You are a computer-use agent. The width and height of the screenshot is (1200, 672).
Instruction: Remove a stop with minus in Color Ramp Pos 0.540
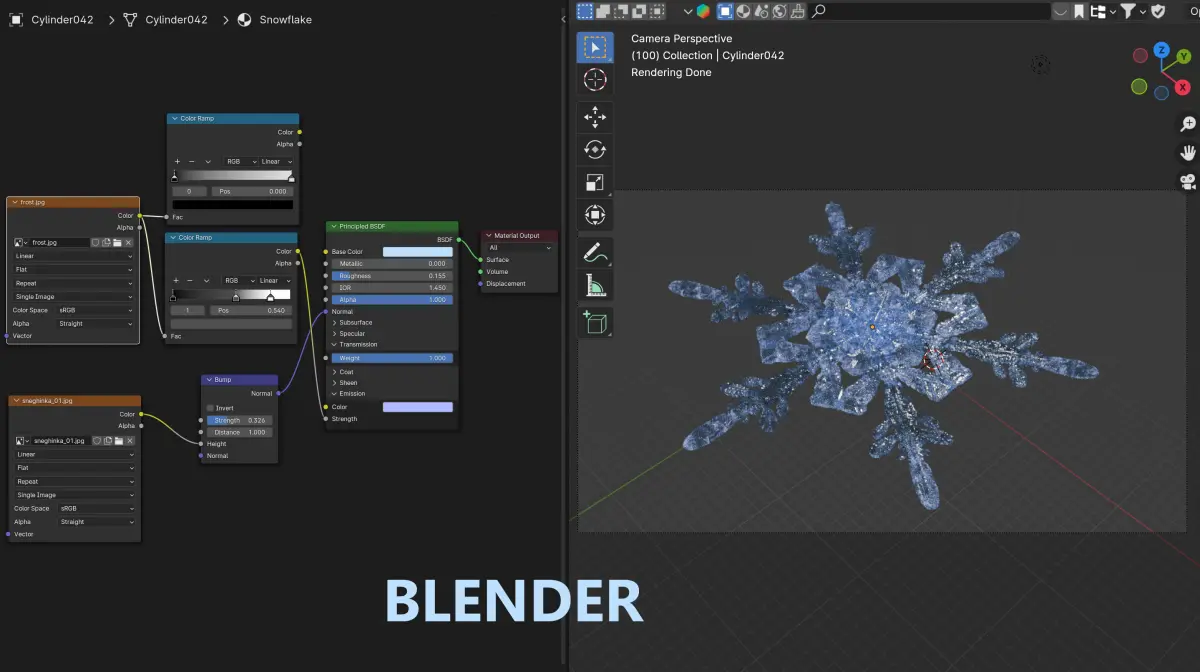click(192, 281)
